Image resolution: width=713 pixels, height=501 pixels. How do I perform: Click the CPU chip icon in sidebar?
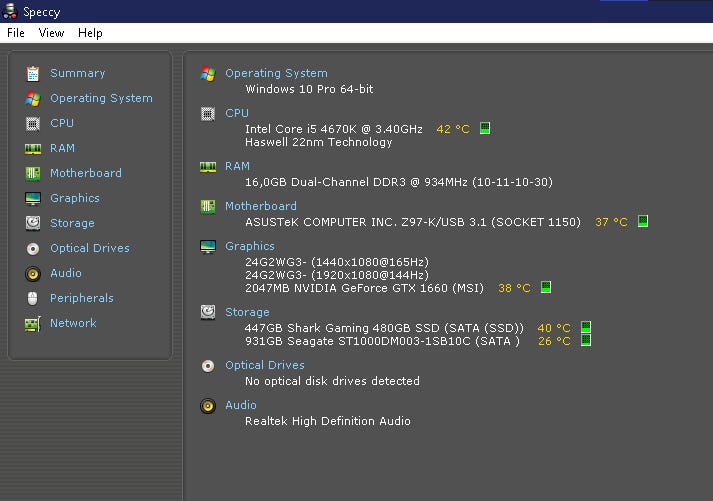[33, 123]
